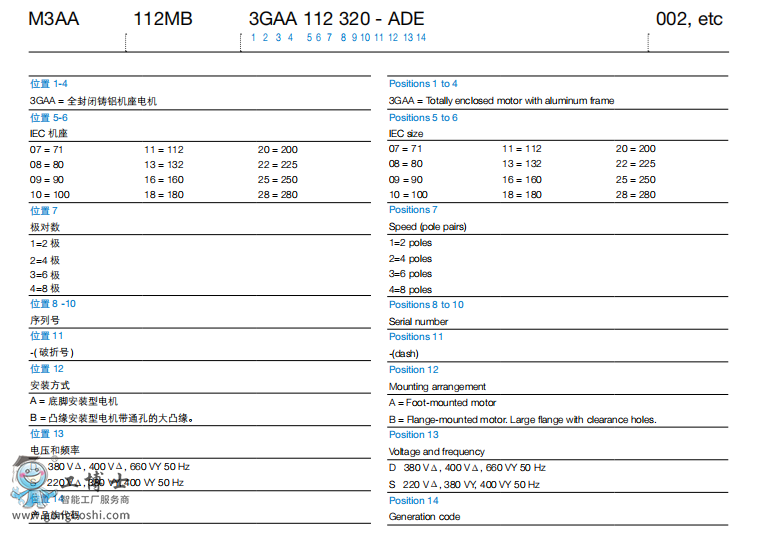Select the M3AA motor type text
The width and height of the screenshot is (767, 535).
click(x=54, y=19)
